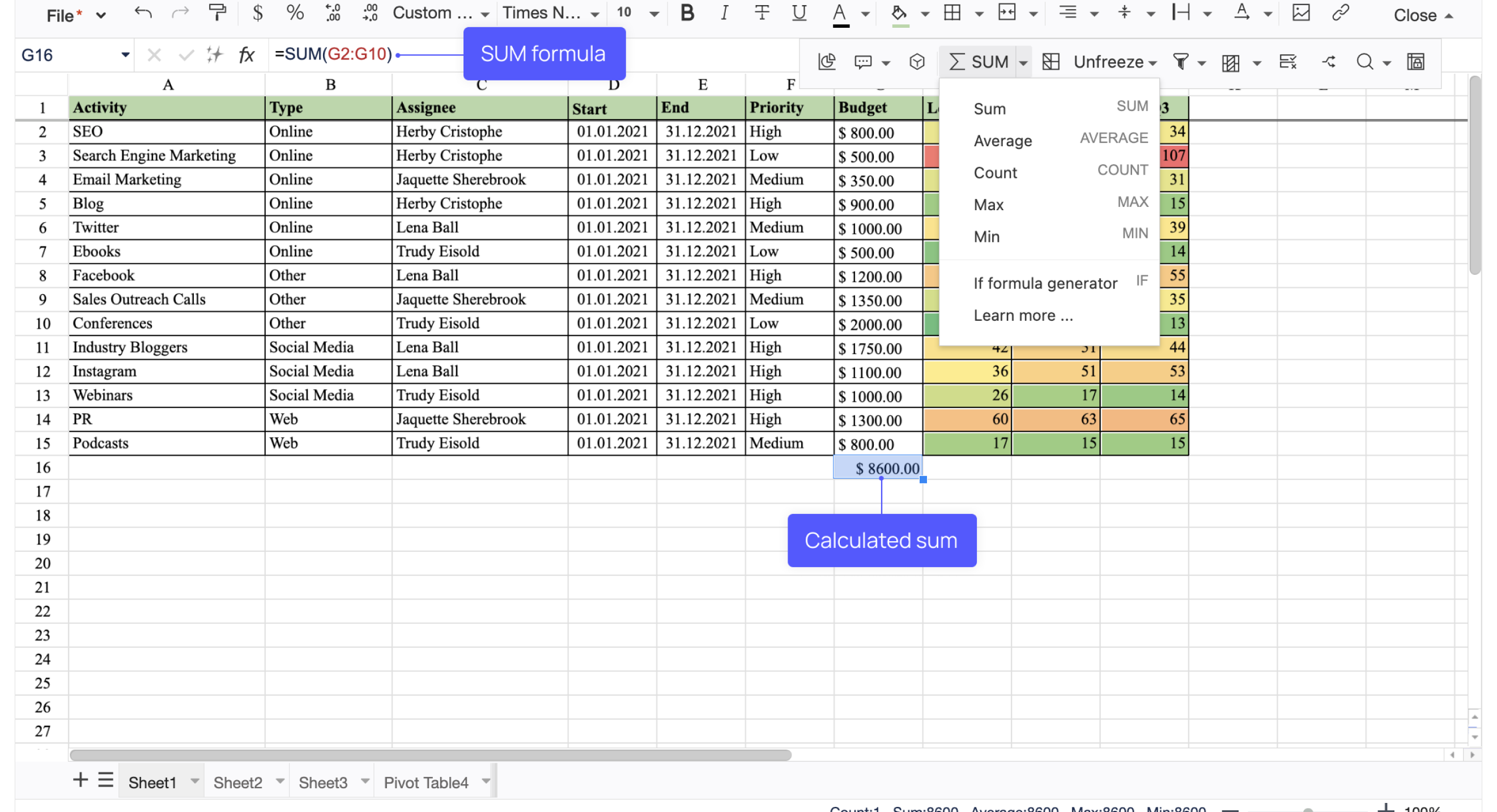The height and width of the screenshot is (812, 1497).
Task: Click the vertical align icon
Action: pyautogui.click(x=1125, y=13)
